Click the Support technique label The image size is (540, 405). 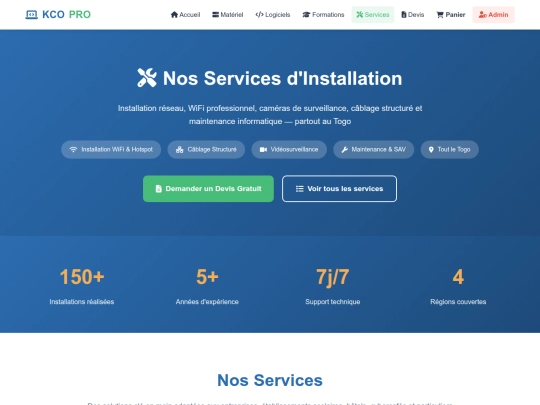click(x=333, y=302)
